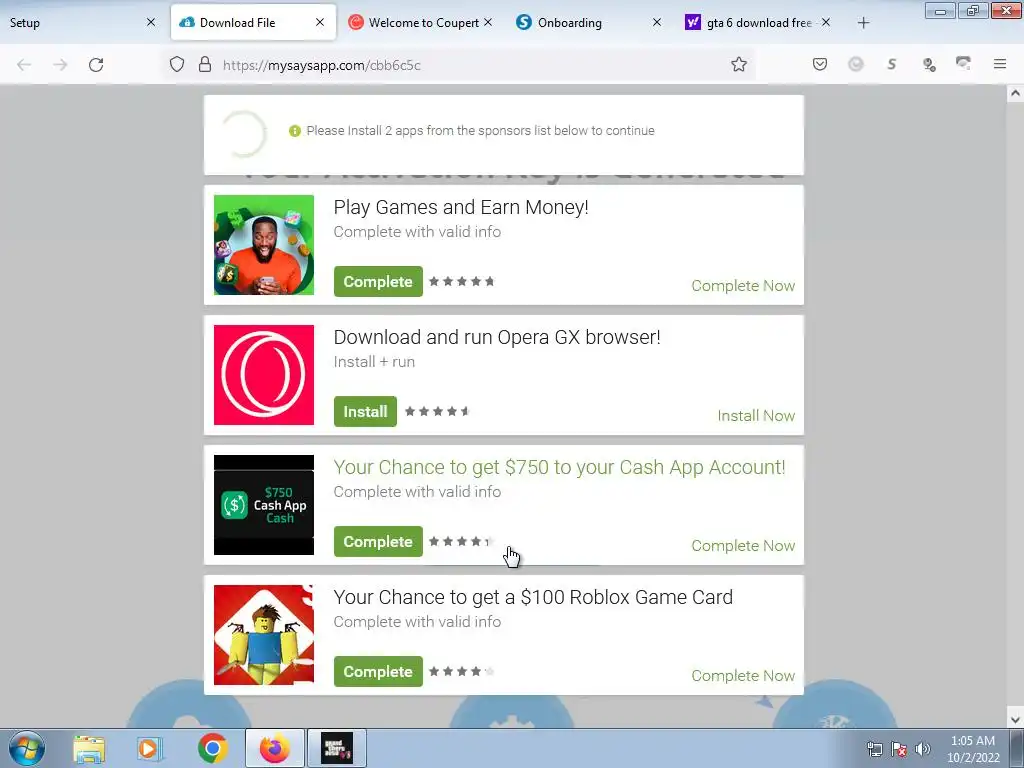The width and height of the screenshot is (1024, 768).
Task: Open the Windows Start menu
Action: 27,748
